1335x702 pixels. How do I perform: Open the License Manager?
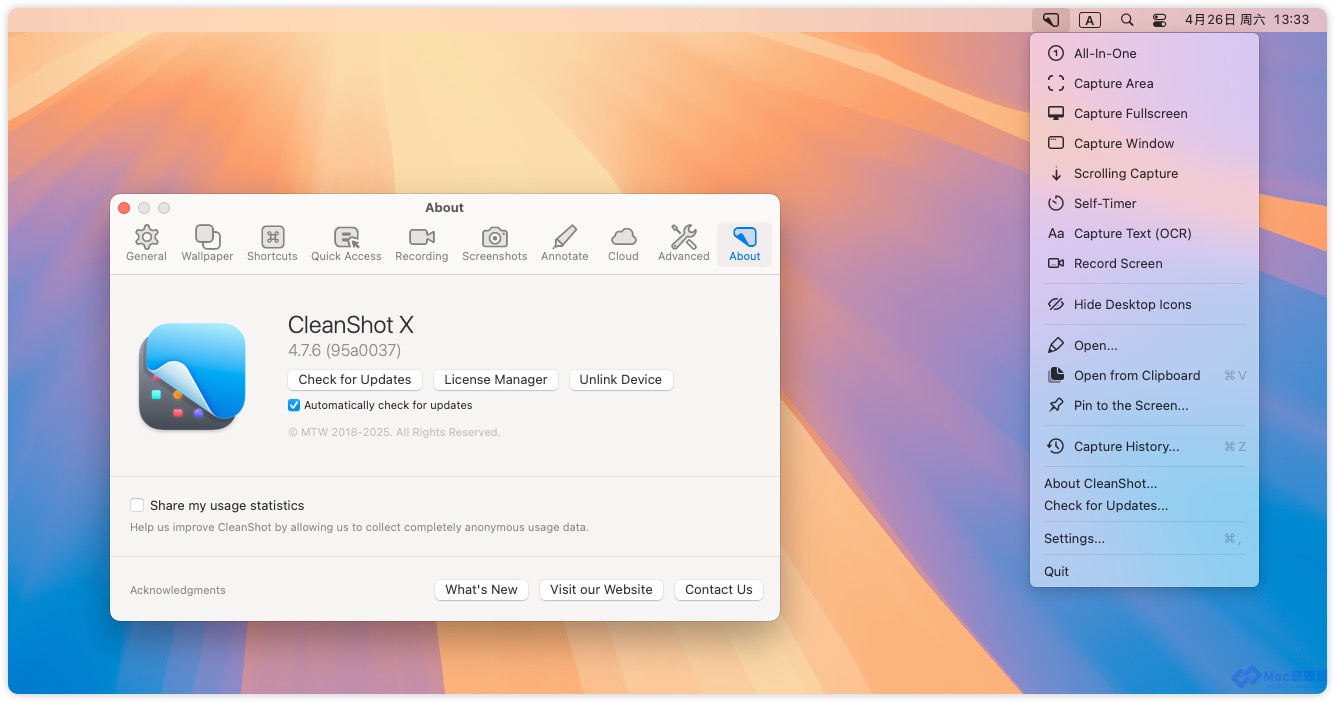(496, 380)
